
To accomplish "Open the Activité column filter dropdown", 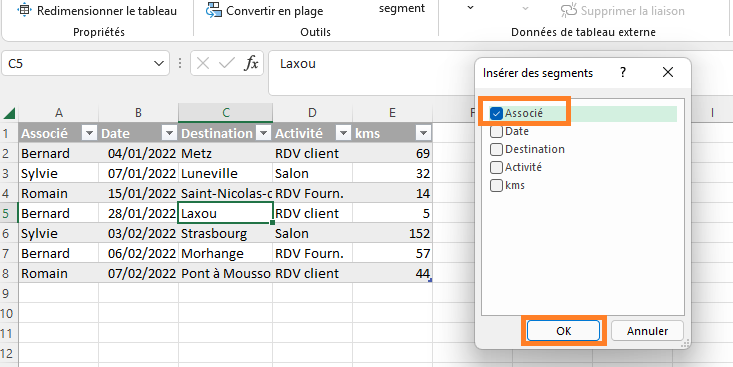I will (344, 134).
